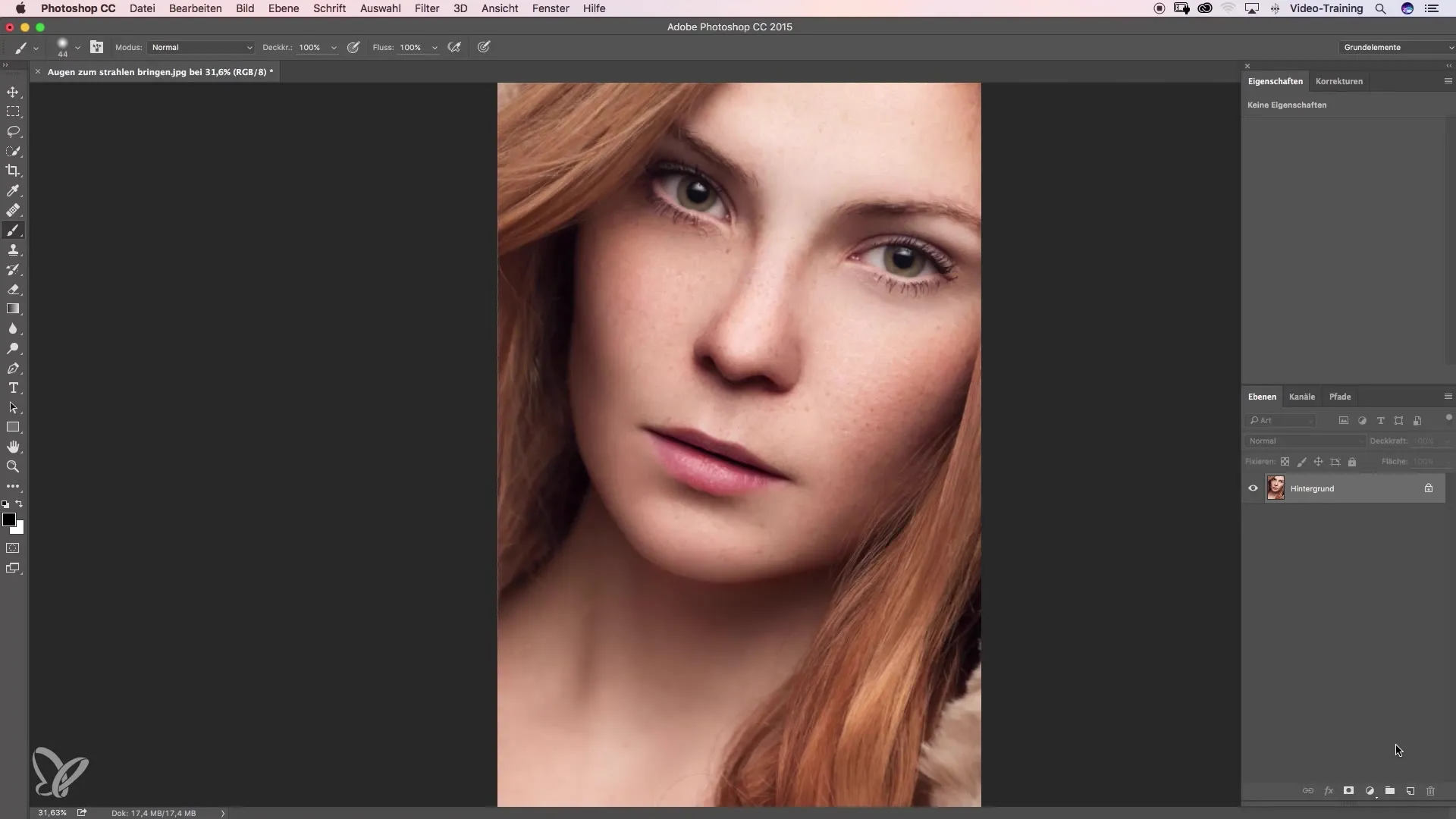Swap foreground and background colors

point(19,504)
